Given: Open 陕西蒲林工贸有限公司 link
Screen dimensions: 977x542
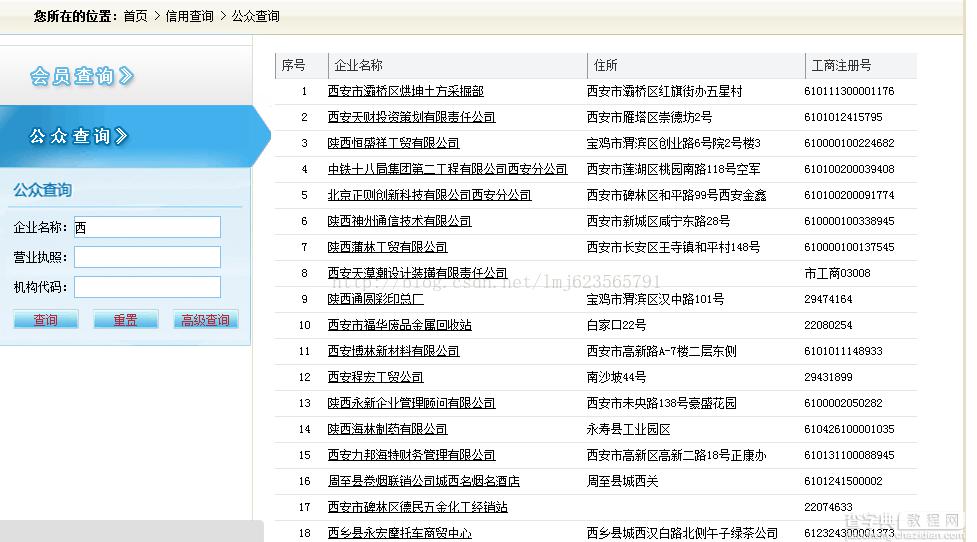Looking at the screenshot, I should click(388, 247).
